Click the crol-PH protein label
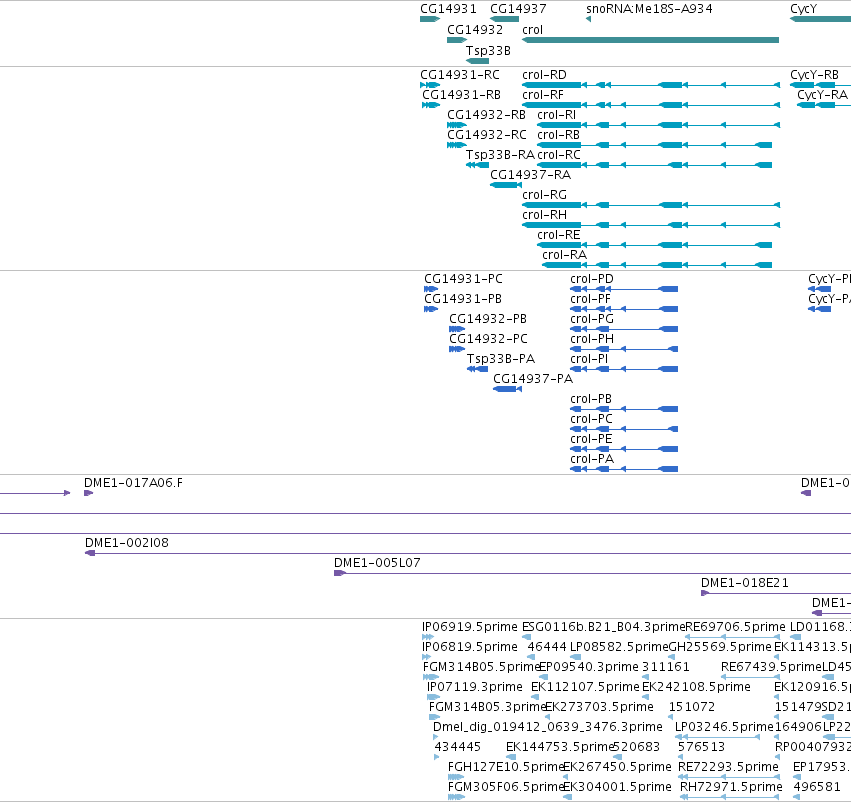 point(592,339)
